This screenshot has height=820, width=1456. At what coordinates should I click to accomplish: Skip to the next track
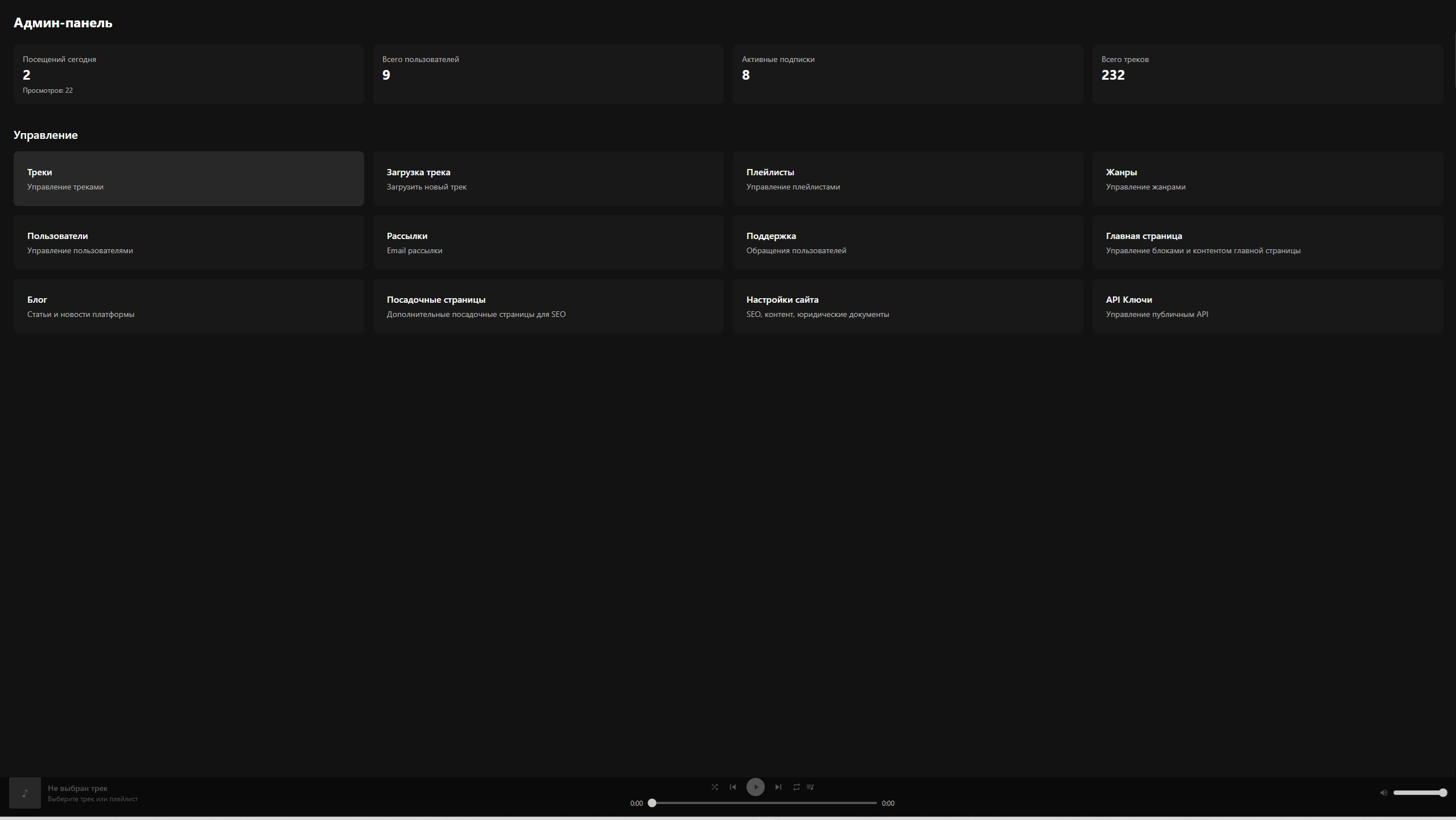[x=778, y=787]
